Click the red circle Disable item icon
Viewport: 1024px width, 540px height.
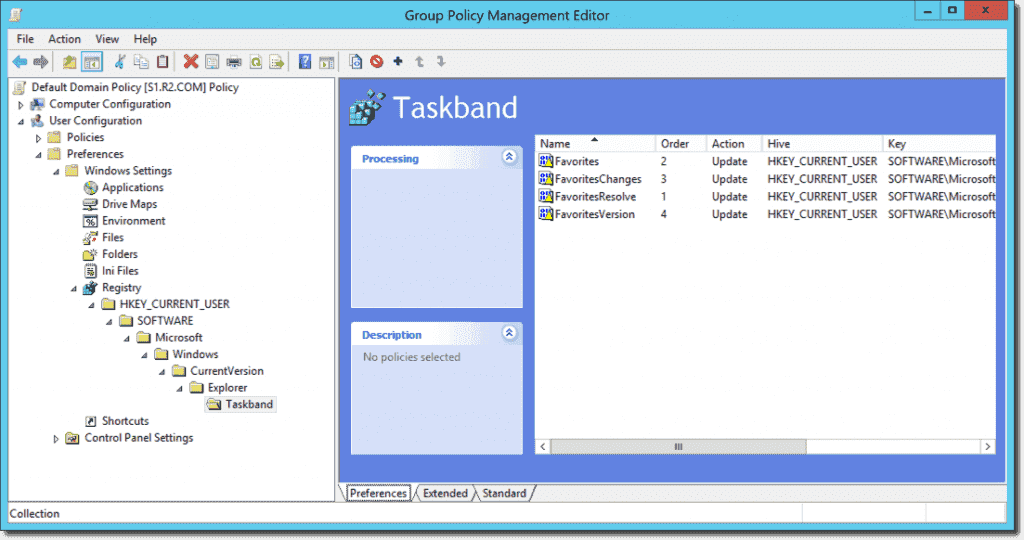(377, 61)
